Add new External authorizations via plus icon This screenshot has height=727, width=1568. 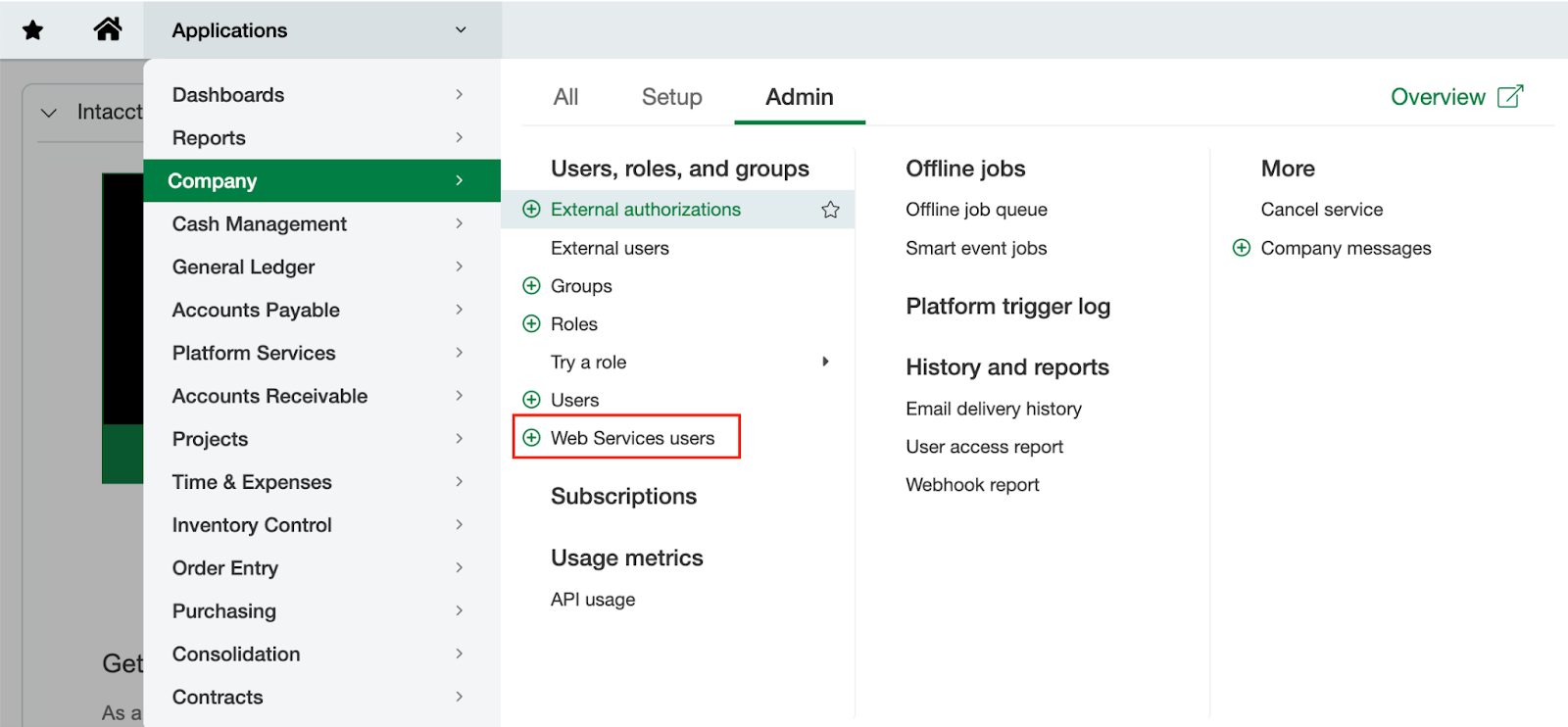point(531,209)
